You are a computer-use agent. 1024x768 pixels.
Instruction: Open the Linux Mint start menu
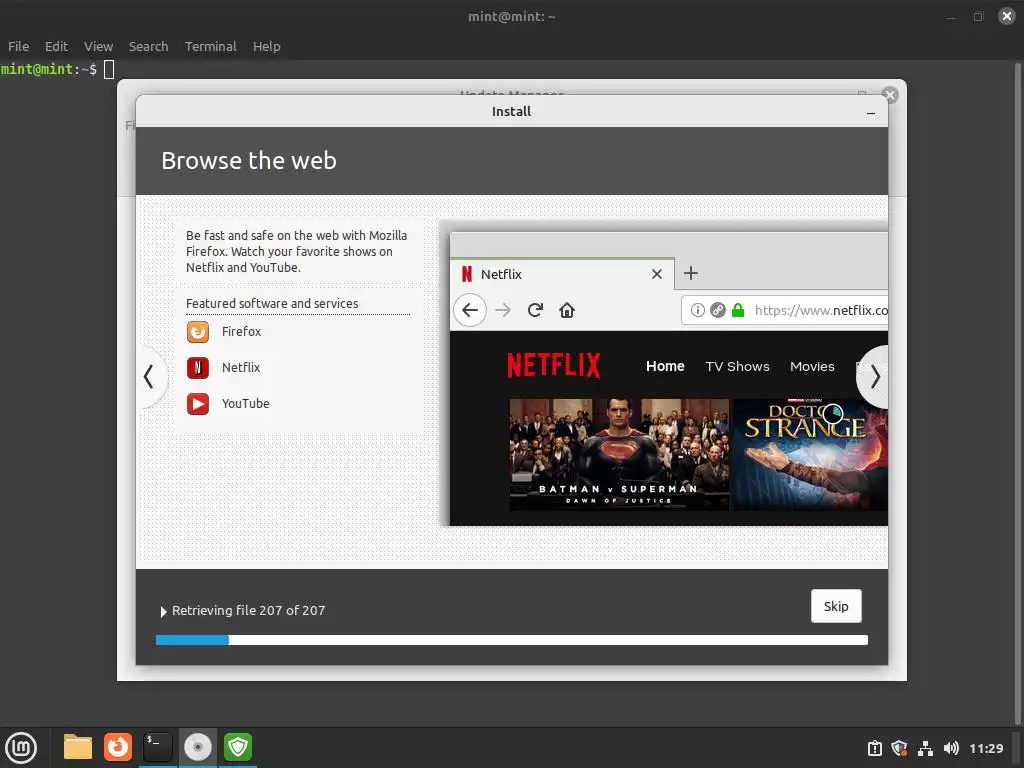(21, 747)
